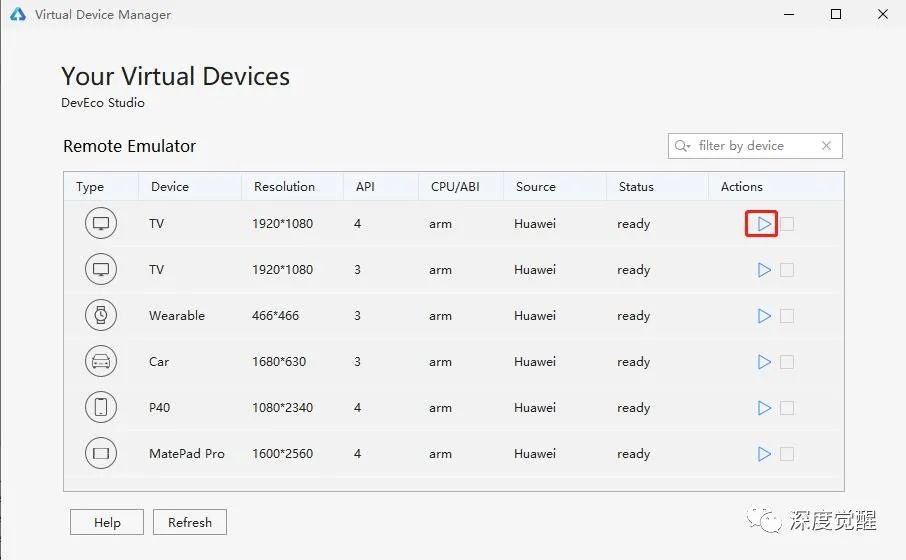The width and height of the screenshot is (906, 560).
Task: Click resolution 1600*2560
Action: pyautogui.click(x=283, y=454)
